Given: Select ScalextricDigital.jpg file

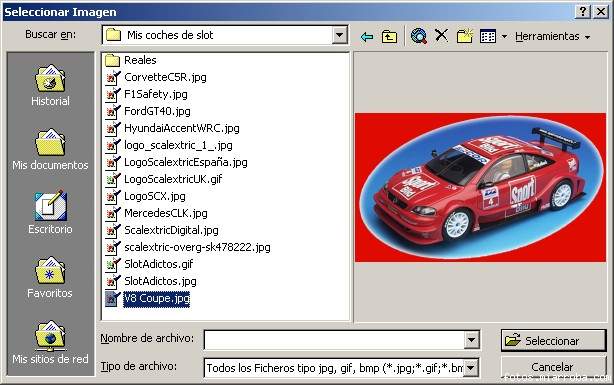Looking at the screenshot, I should click(171, 230).
